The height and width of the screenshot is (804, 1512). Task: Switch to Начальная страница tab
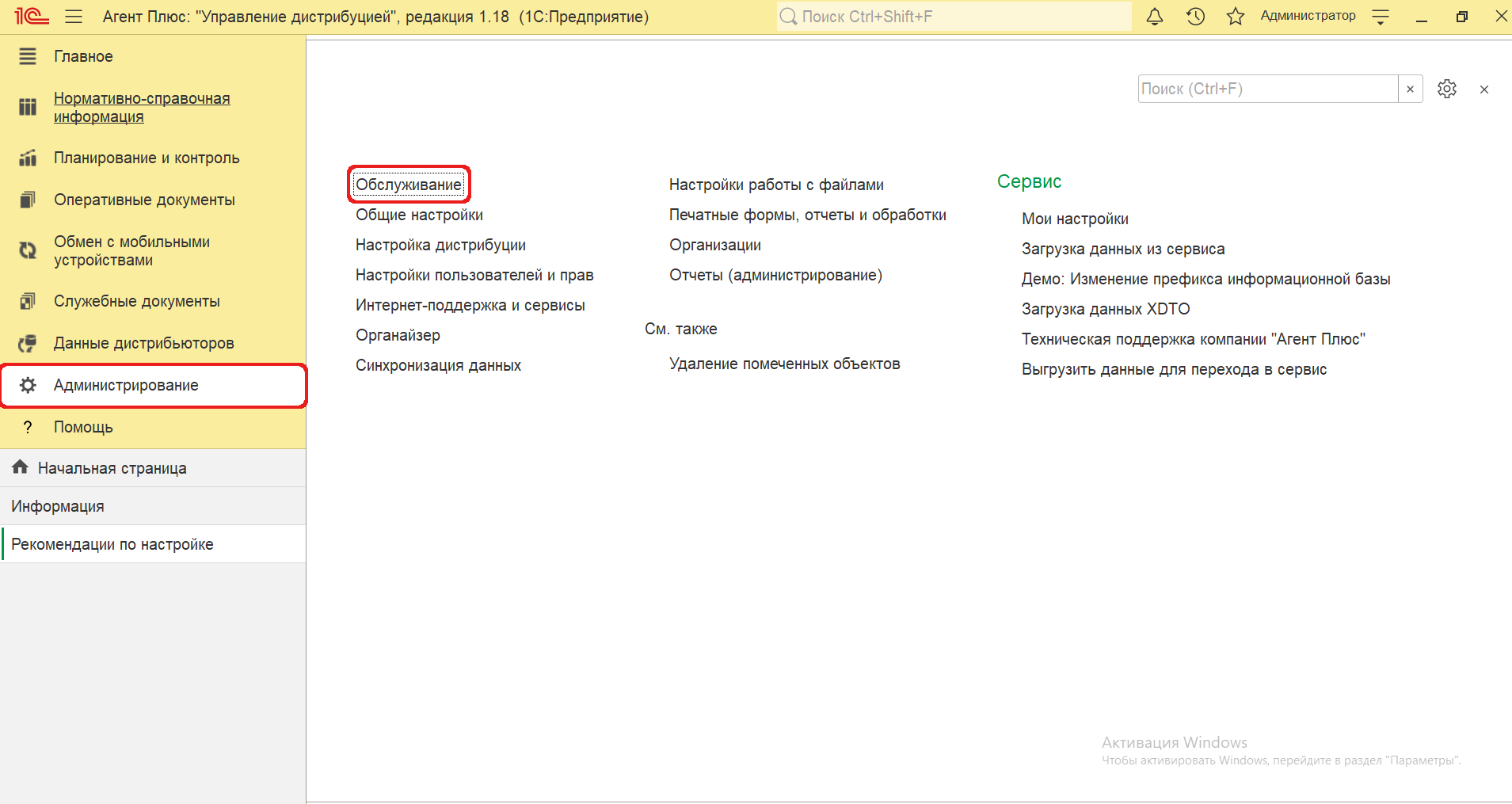pyautogui.click(x=153, y=468)
